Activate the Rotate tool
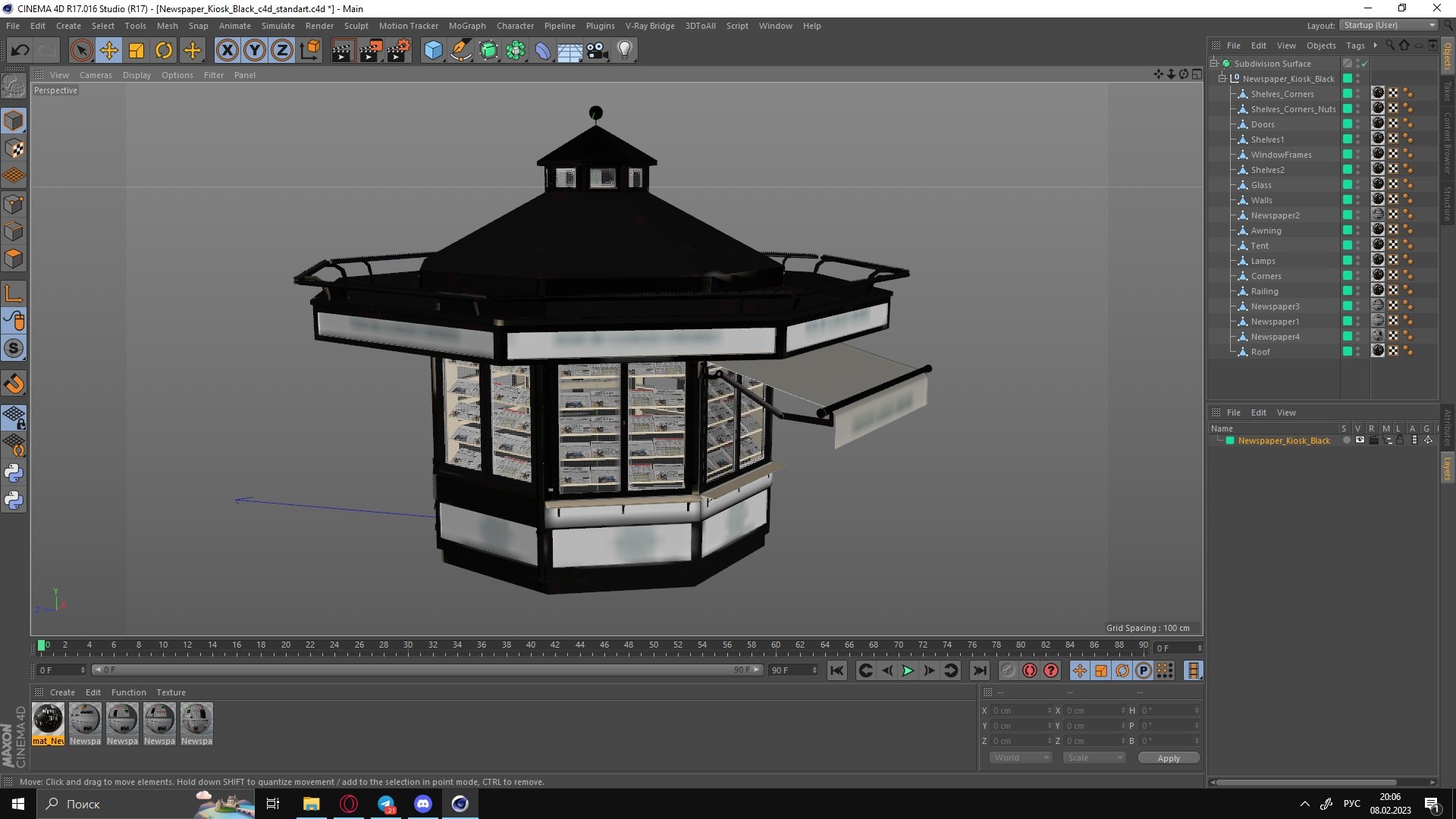Image resolution: width=1456 pixels, height=819 pixels. (164, 51)
